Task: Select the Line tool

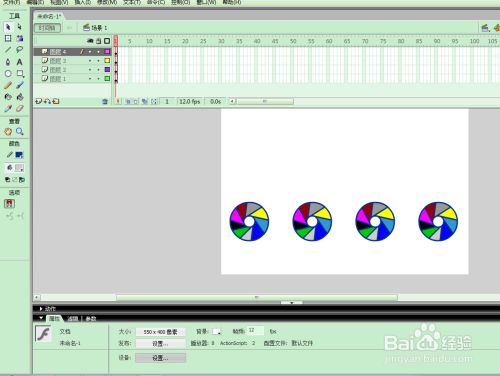Action: click(x=8, y=50)
